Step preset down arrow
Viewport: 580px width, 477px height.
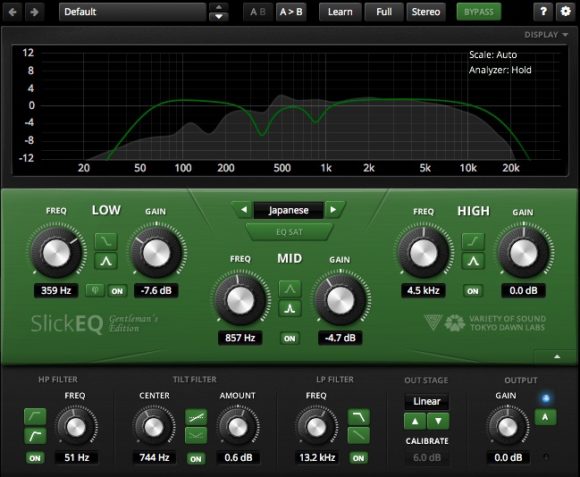click(x=219, y=17)
